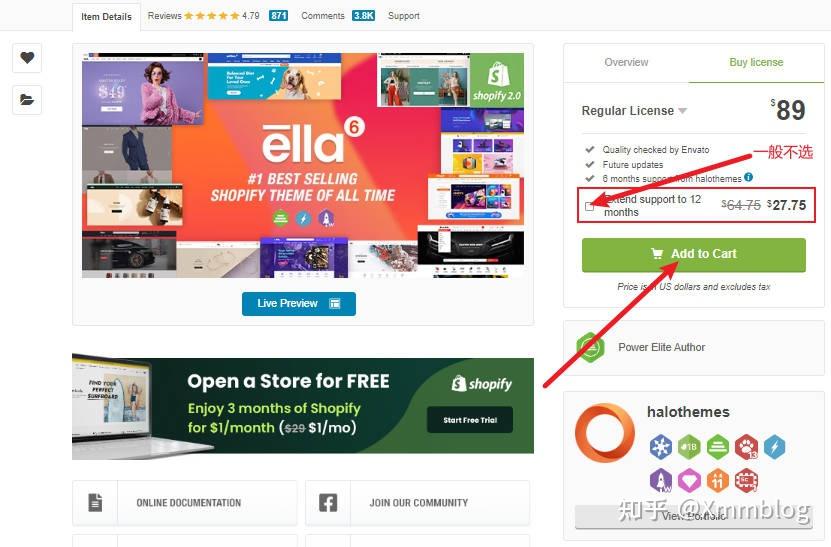
Task: Click the pink heart badge
Action: 689,481
